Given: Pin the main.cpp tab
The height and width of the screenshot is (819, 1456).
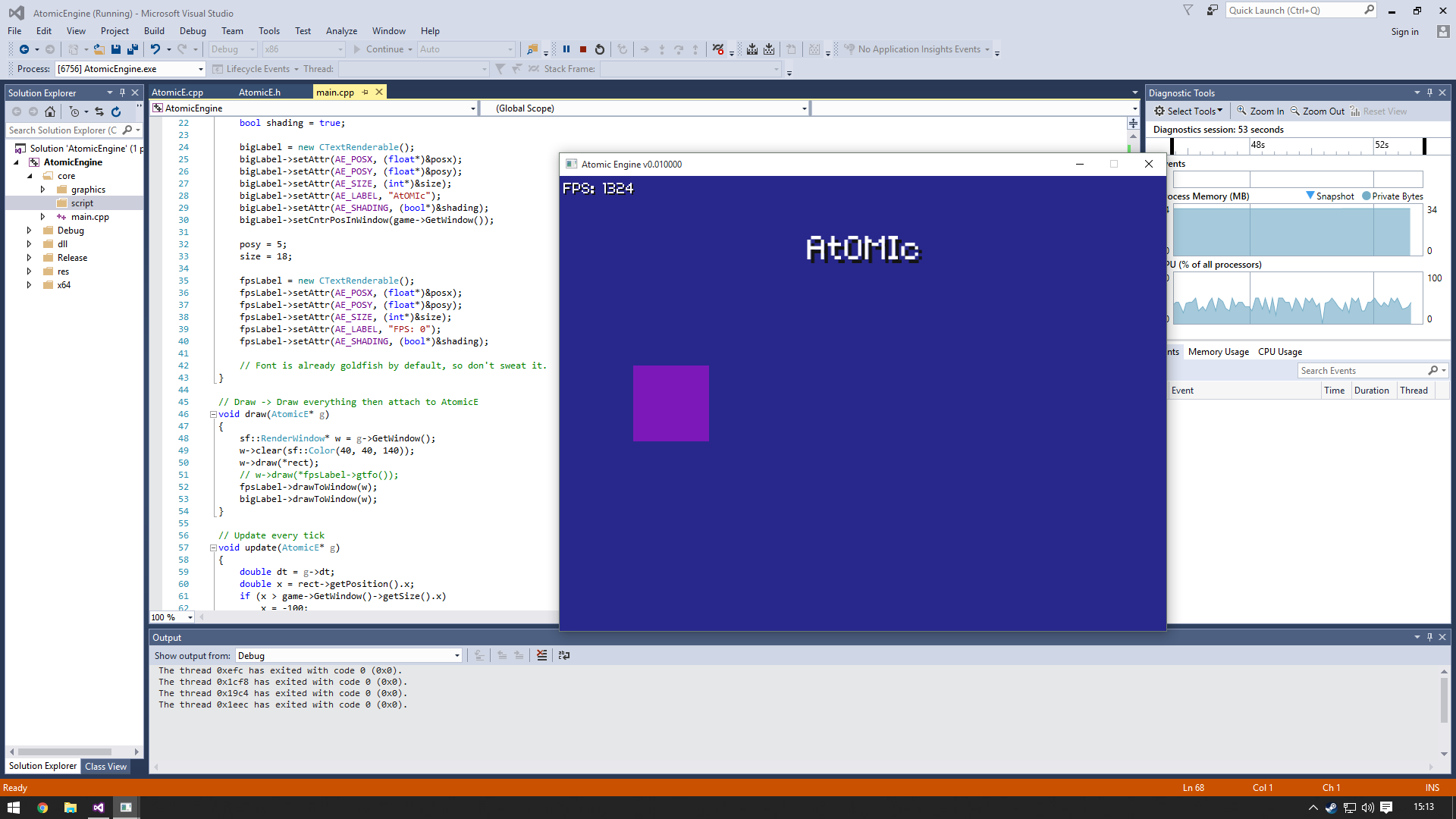Looking at the screenshot, I should (x=366, y=92).
